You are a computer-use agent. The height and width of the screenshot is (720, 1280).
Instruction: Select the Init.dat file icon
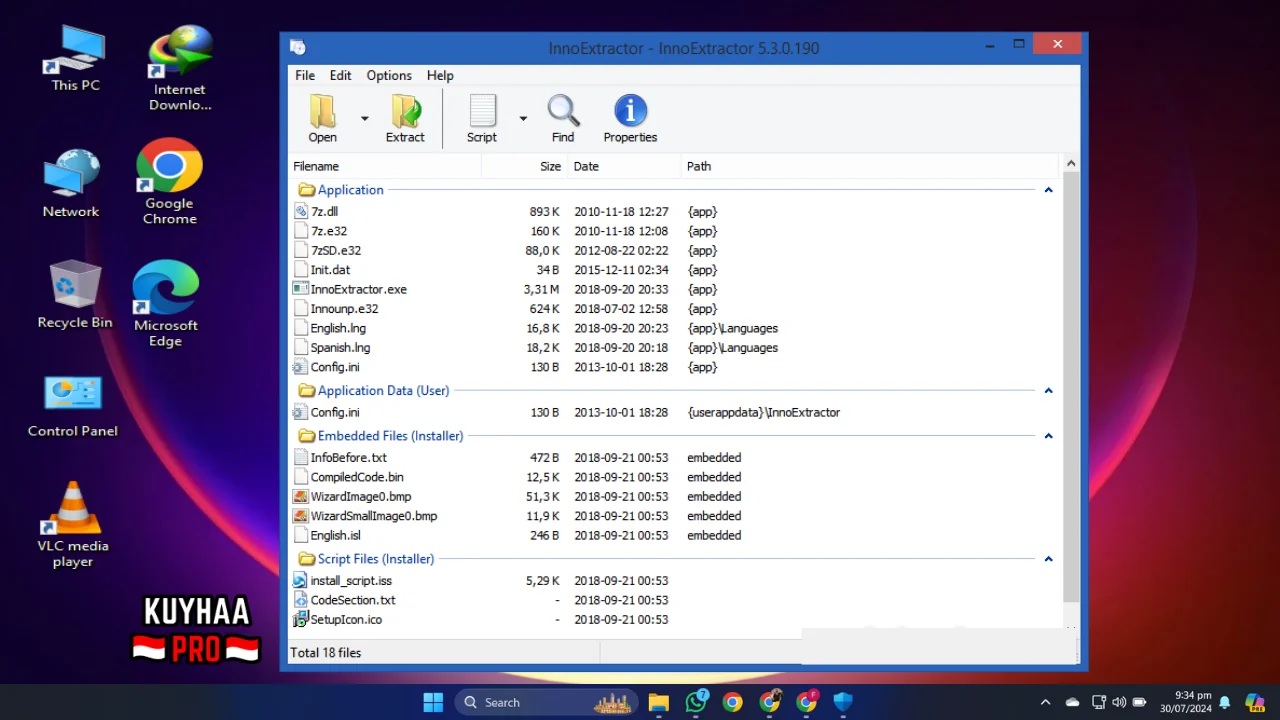click(302, 270)
